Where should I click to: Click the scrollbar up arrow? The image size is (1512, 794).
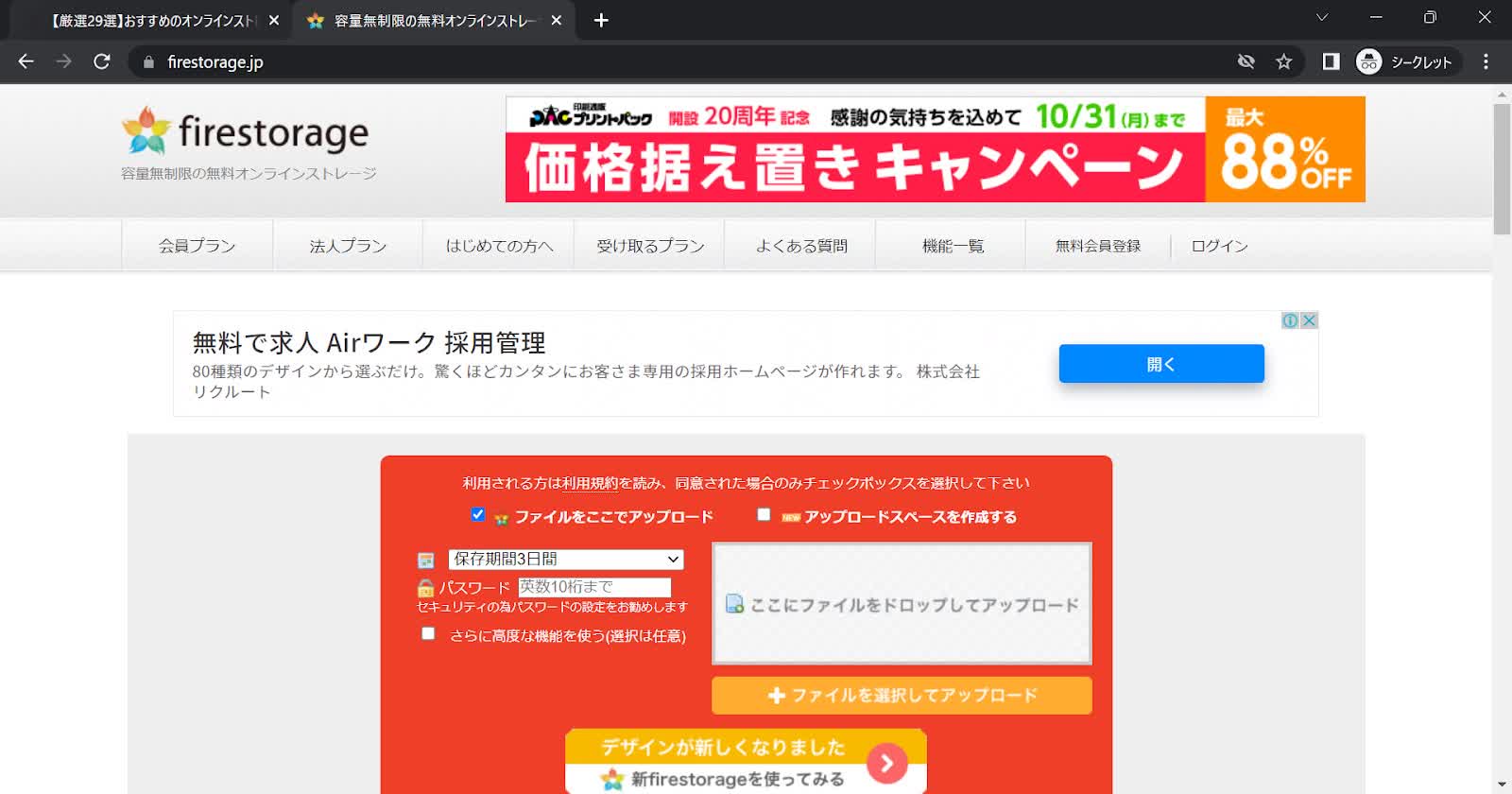coord(1502,95)
